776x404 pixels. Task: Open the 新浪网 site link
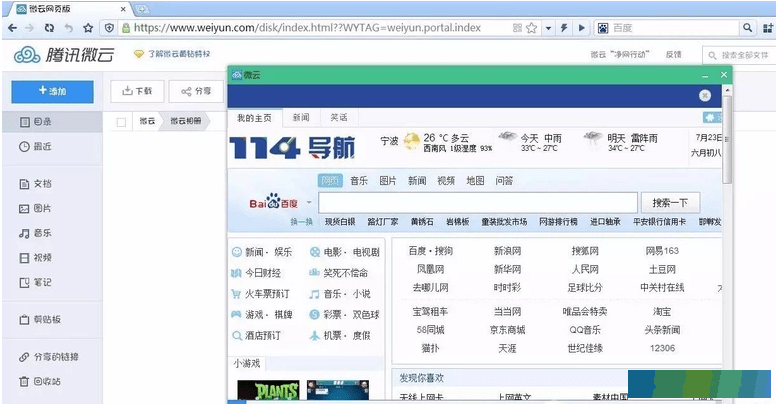507,252
